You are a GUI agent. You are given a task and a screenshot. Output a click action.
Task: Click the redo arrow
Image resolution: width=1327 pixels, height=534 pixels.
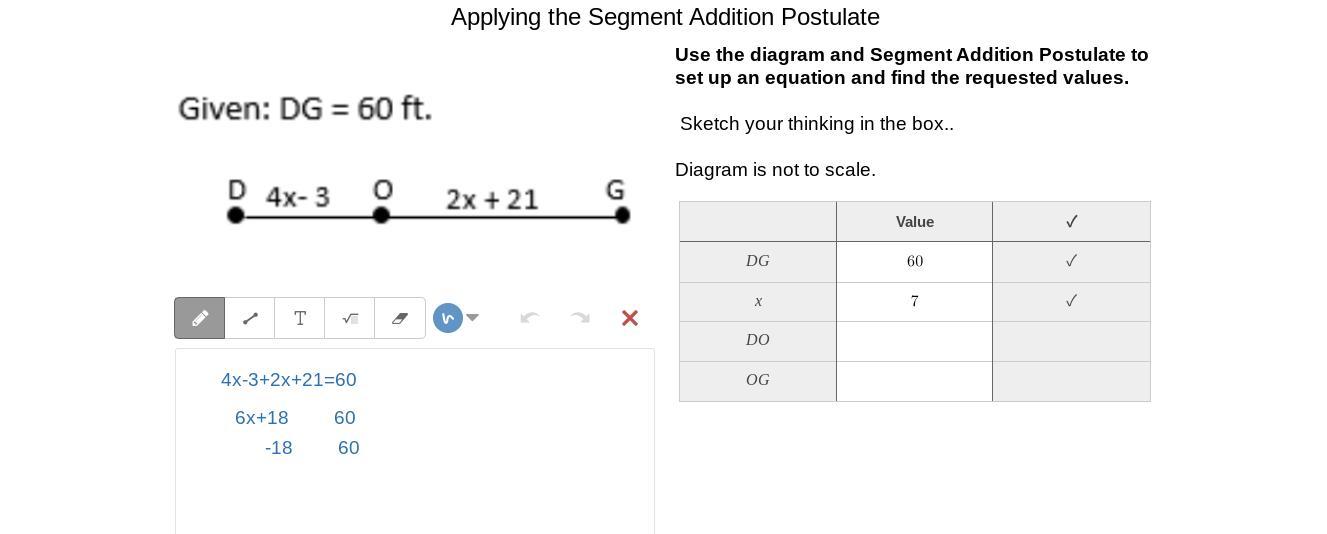[x=580, y=318]
